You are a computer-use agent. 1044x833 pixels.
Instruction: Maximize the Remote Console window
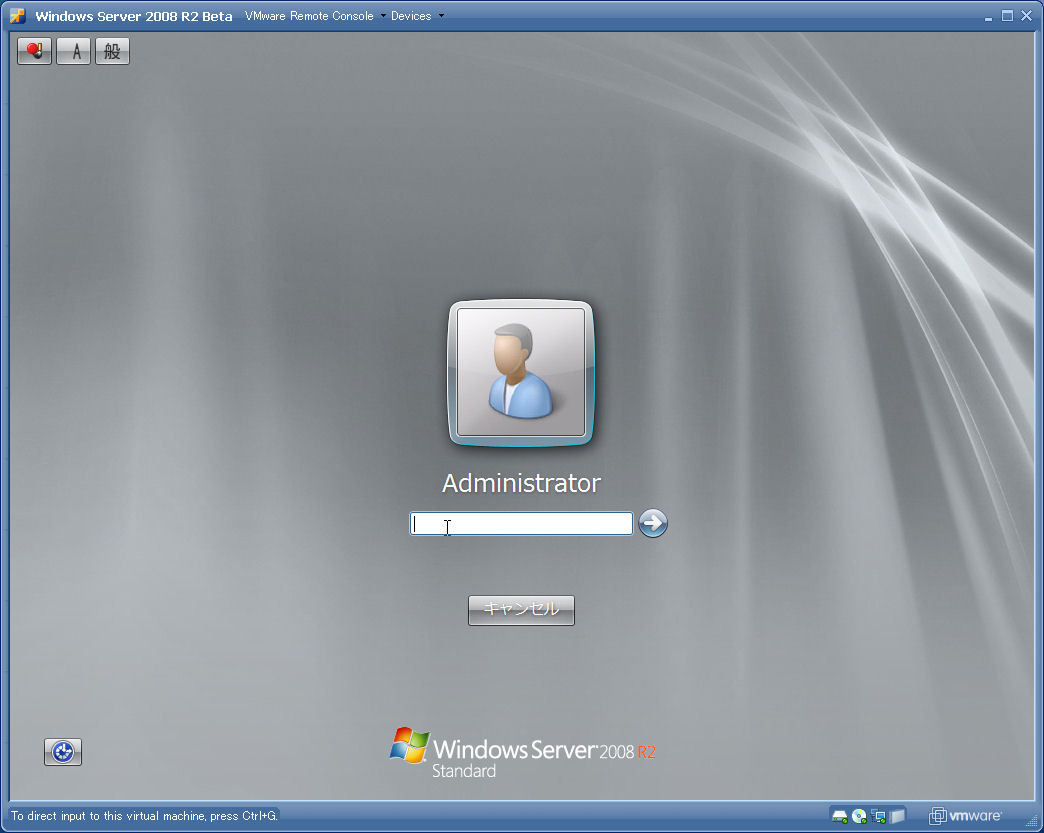pyautogui.click(x=1007, y=16)
